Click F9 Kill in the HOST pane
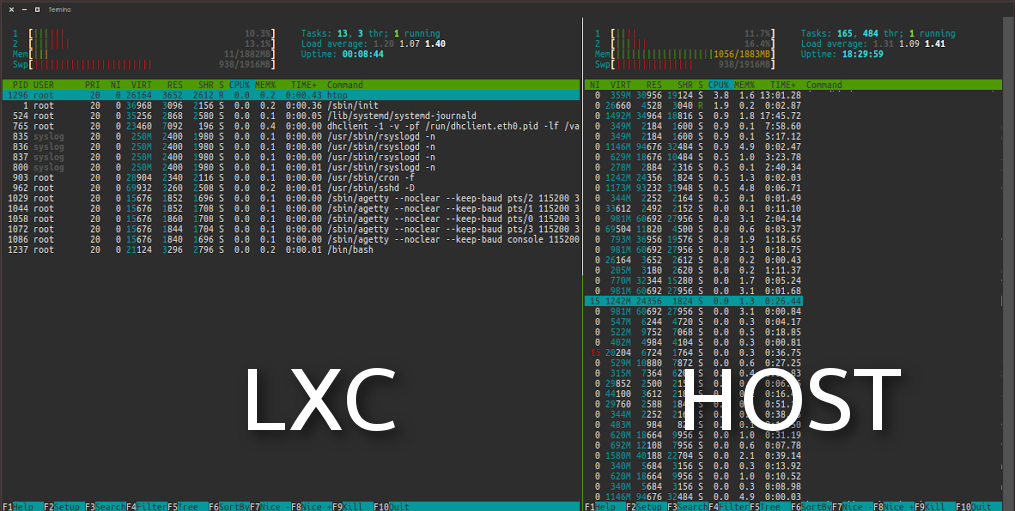1015x511 pixels. pyautogui.click(x=930, y=506)
